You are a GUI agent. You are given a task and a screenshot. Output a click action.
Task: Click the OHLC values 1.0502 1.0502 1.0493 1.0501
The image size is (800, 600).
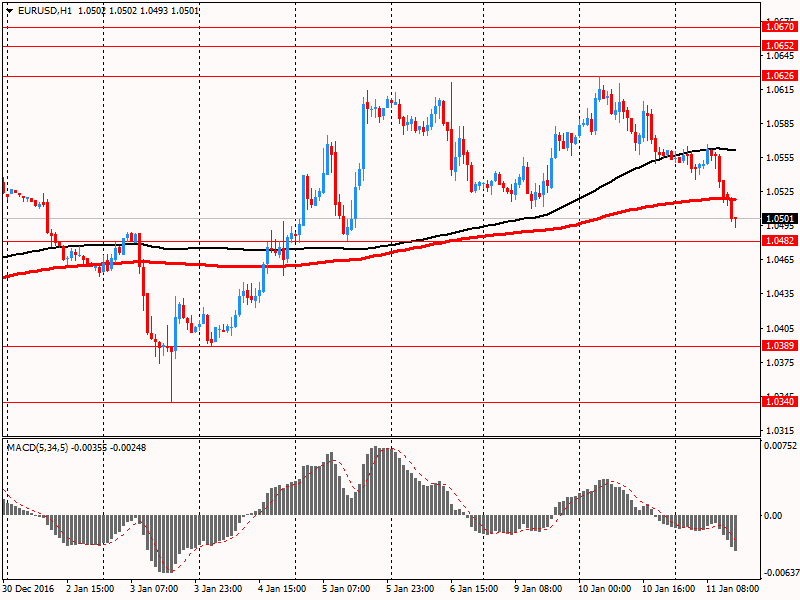(138, 10)
